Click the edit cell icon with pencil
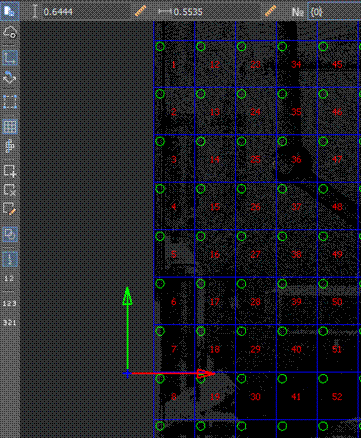Image resolution: width=361 pixels, height=439 pixels. [x=10, y=209]
